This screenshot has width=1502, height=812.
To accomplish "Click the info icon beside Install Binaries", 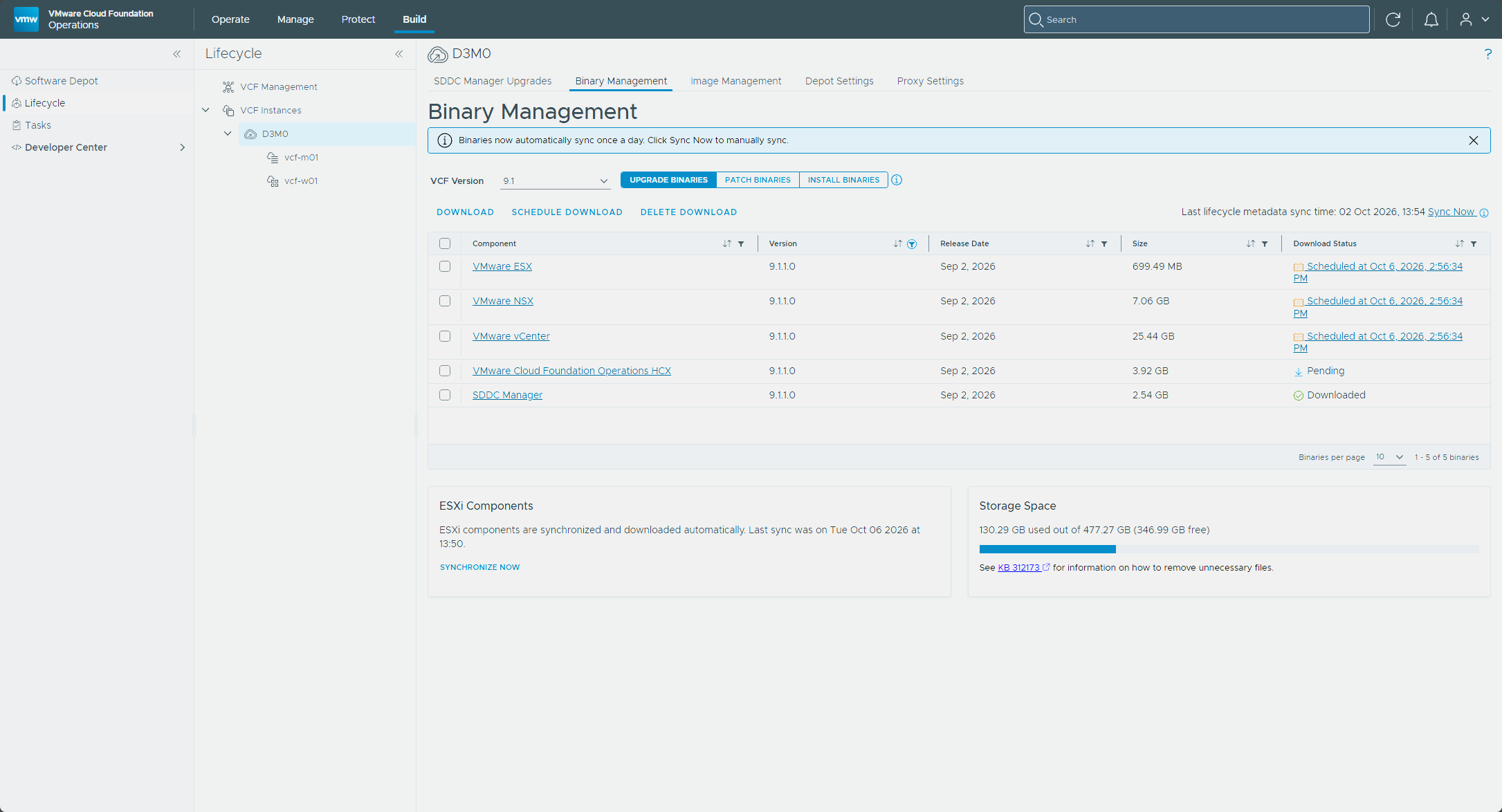I will [897, 180].
